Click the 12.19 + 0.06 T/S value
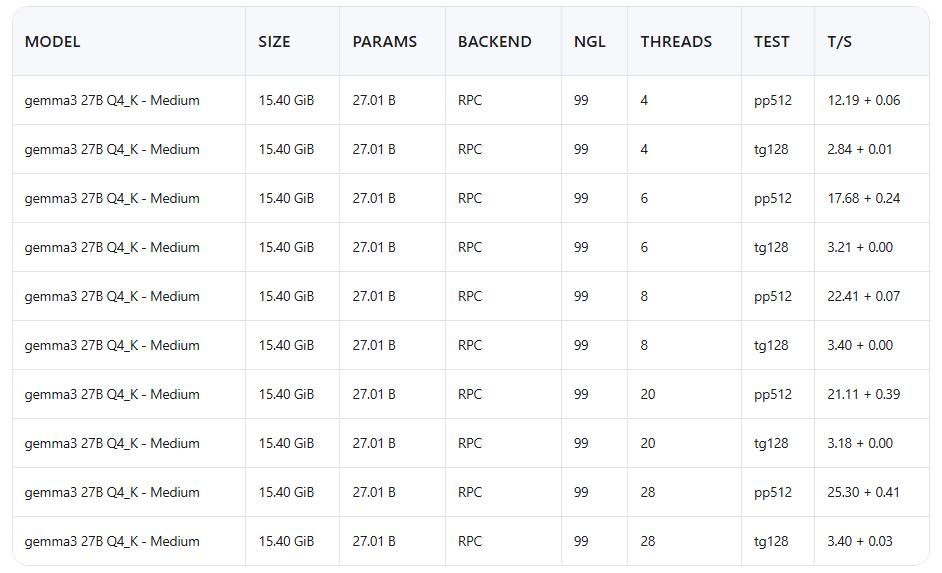 [864, 101]
